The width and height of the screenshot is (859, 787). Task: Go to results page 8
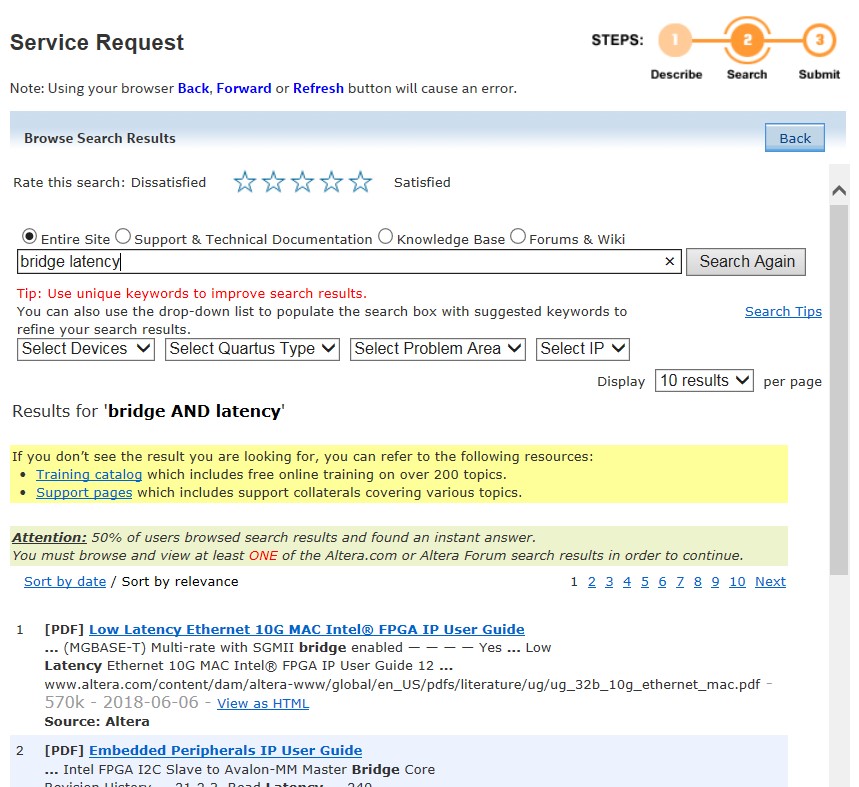(697, 582)
